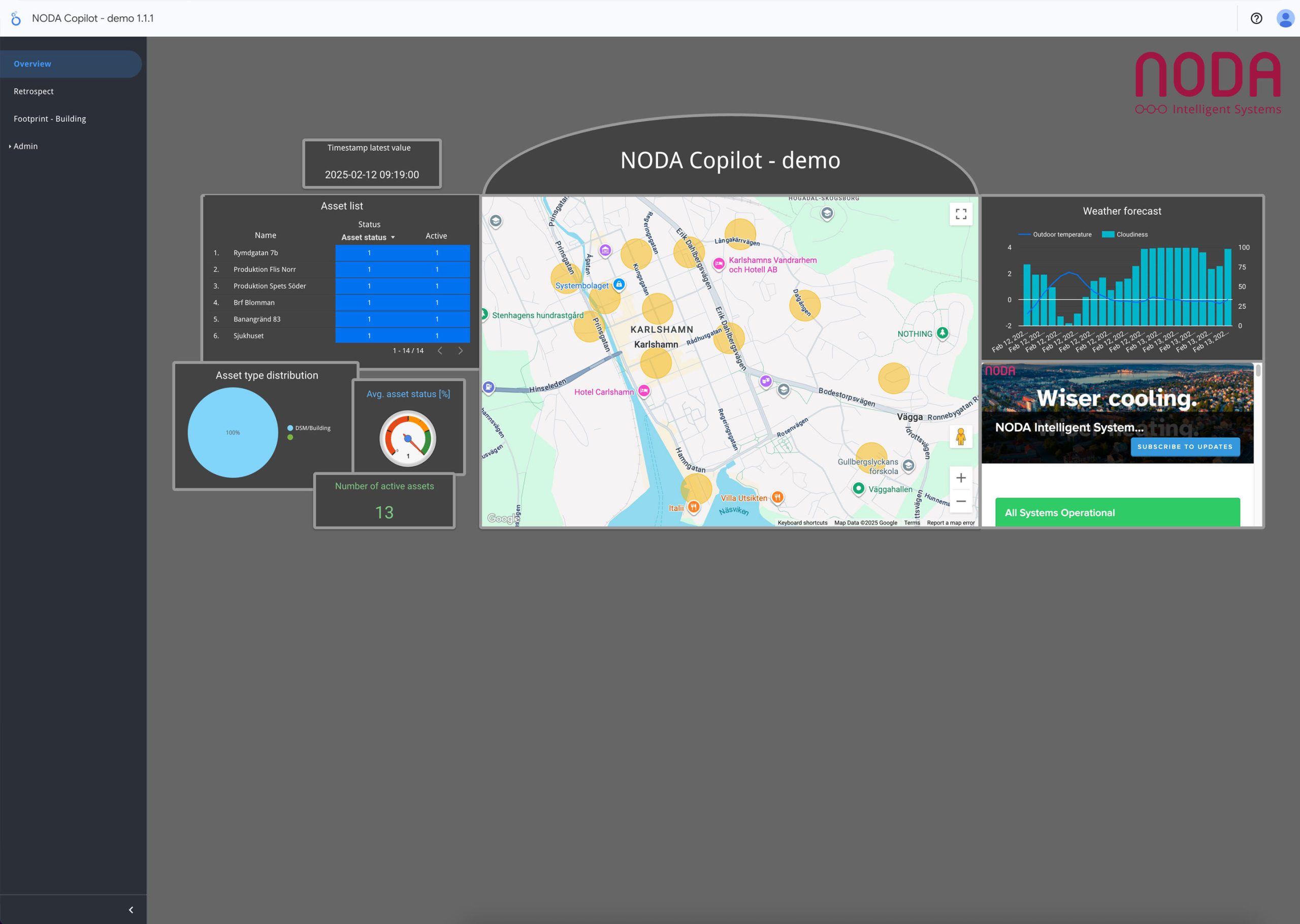Viewport: 1300px width, 924px height.
Task: Click the Systembolaget map marker icon
Action: coord(619,284)
